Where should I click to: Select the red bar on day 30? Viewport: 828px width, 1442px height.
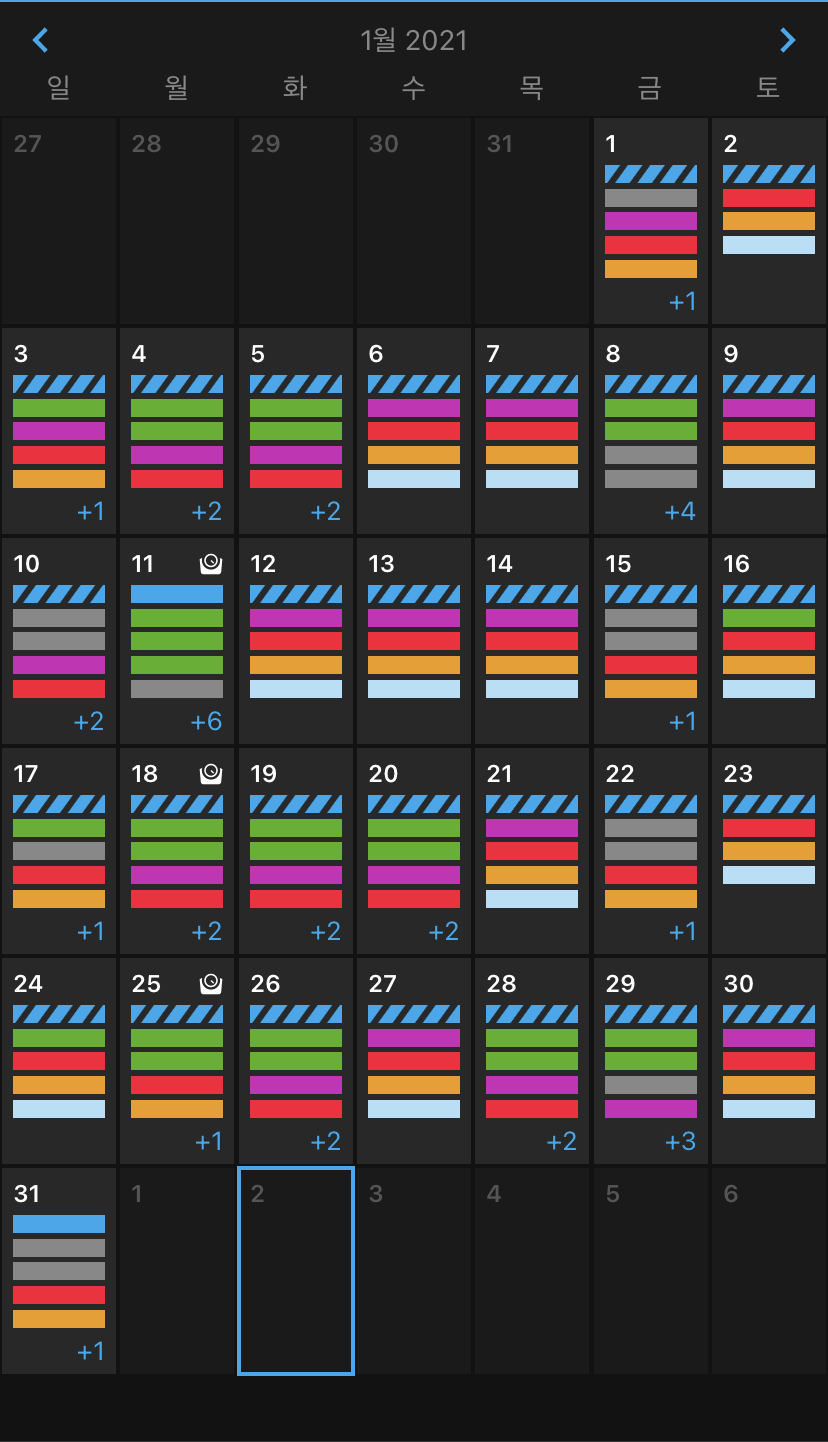(x=769, y=1061)
